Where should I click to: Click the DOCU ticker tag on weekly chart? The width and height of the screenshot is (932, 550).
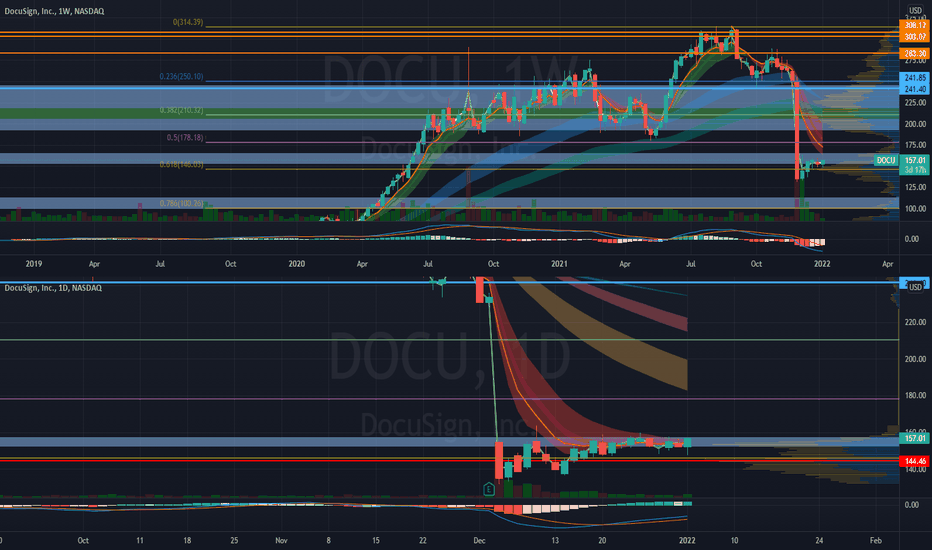886,161
